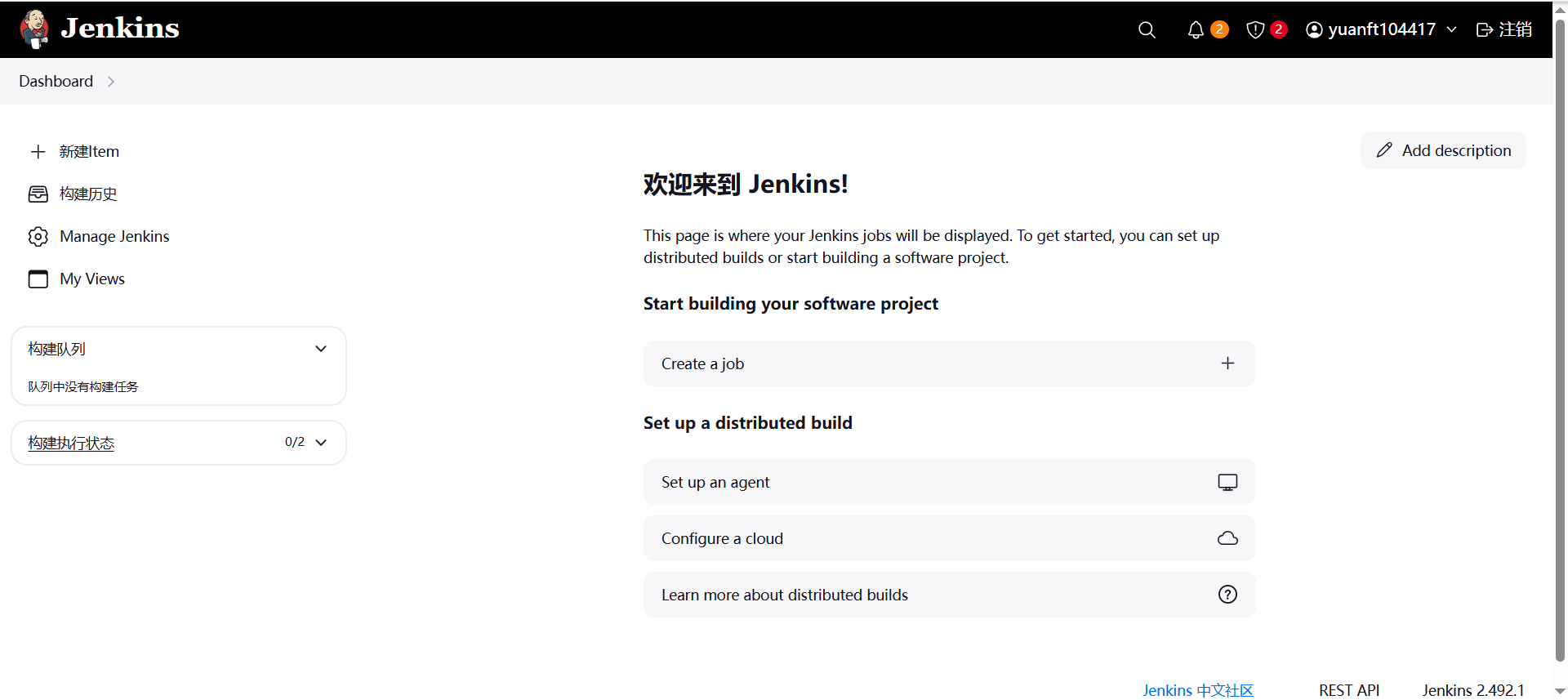Click the plus icon next to 新建Item
1568x700 pixels.
coord(38,152)
